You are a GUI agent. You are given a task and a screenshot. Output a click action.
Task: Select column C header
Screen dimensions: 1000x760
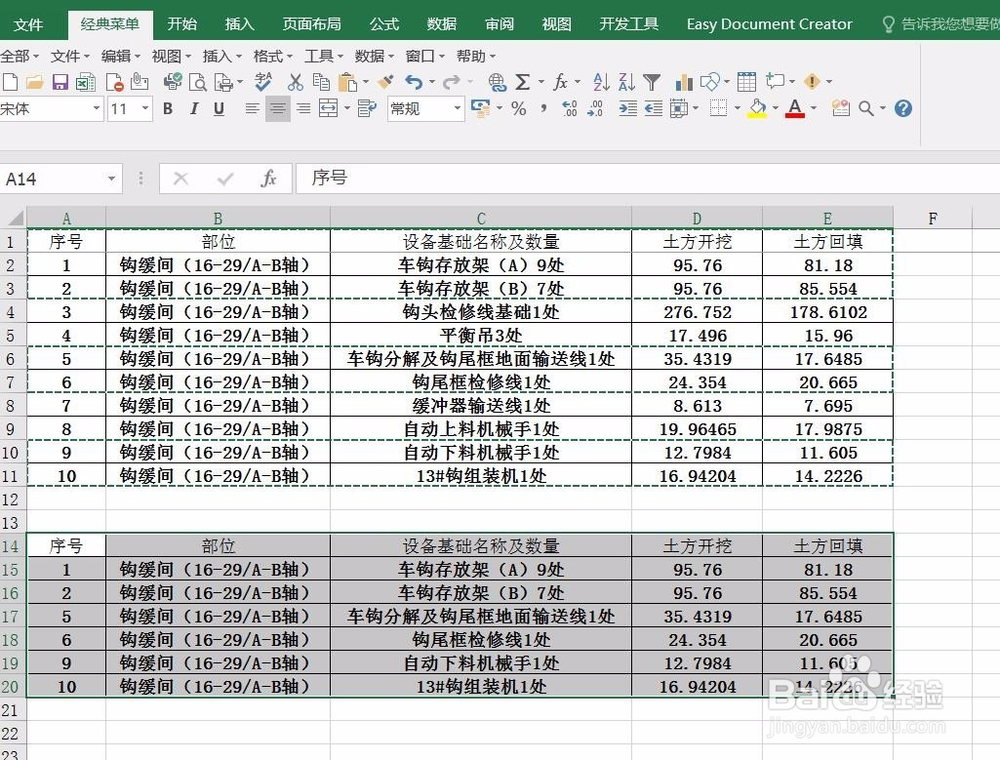click(x=481, y=219)
